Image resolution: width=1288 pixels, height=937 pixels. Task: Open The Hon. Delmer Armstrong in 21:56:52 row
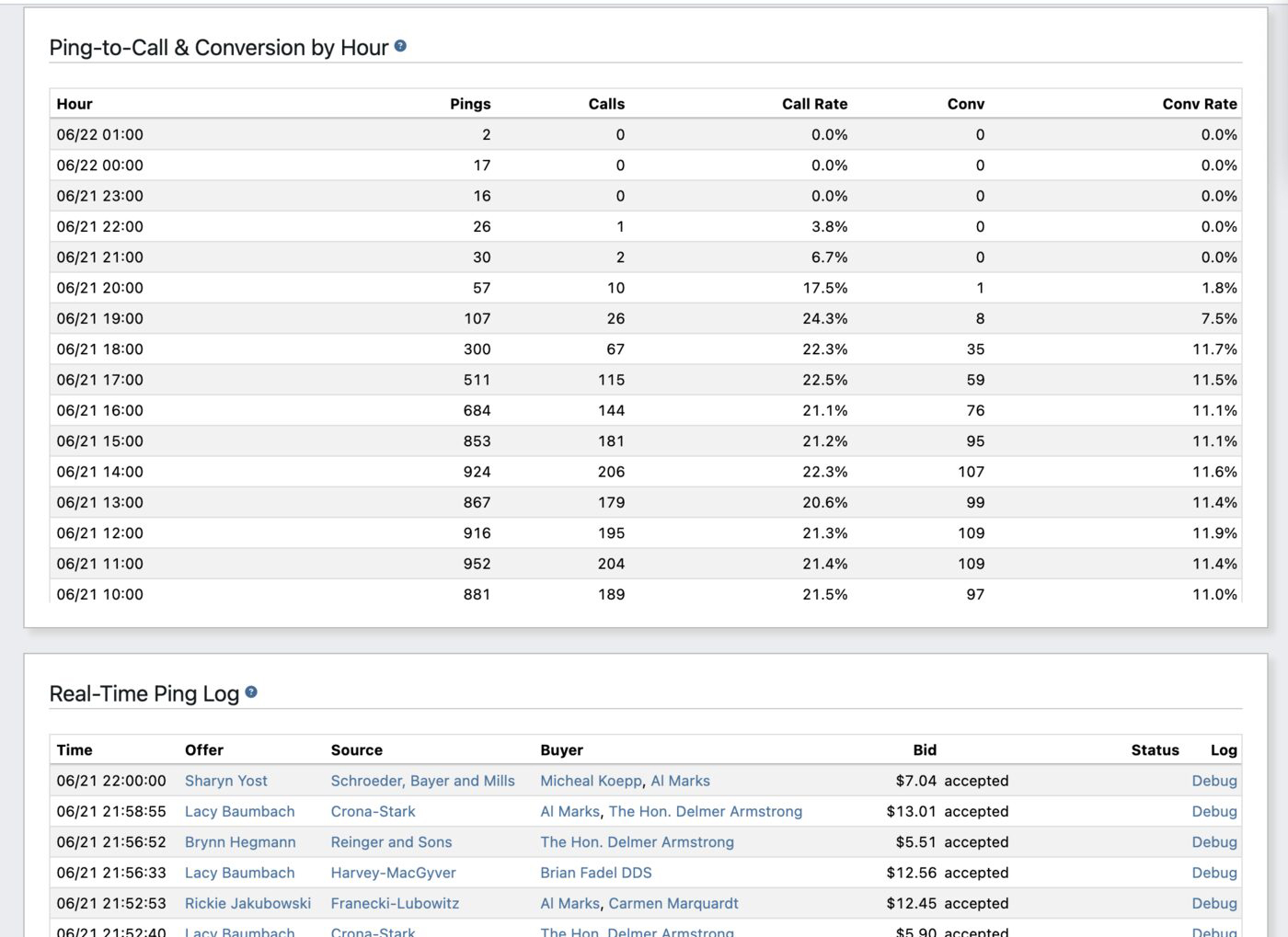(x=638, y=841)
